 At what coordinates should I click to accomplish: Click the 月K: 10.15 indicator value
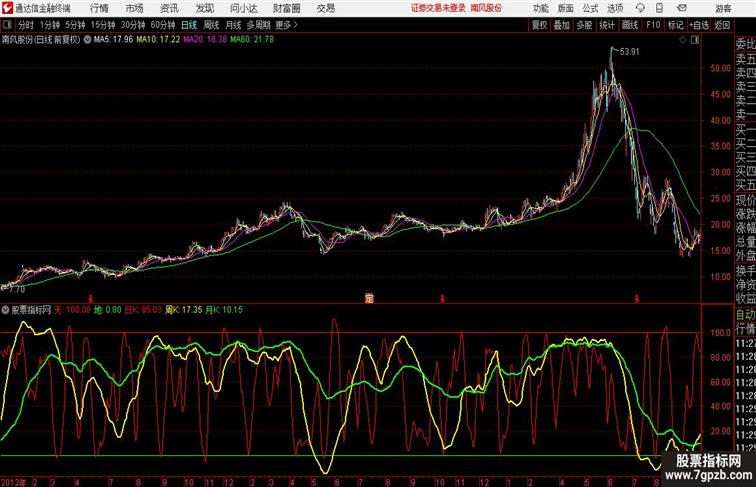coord(224,310)
